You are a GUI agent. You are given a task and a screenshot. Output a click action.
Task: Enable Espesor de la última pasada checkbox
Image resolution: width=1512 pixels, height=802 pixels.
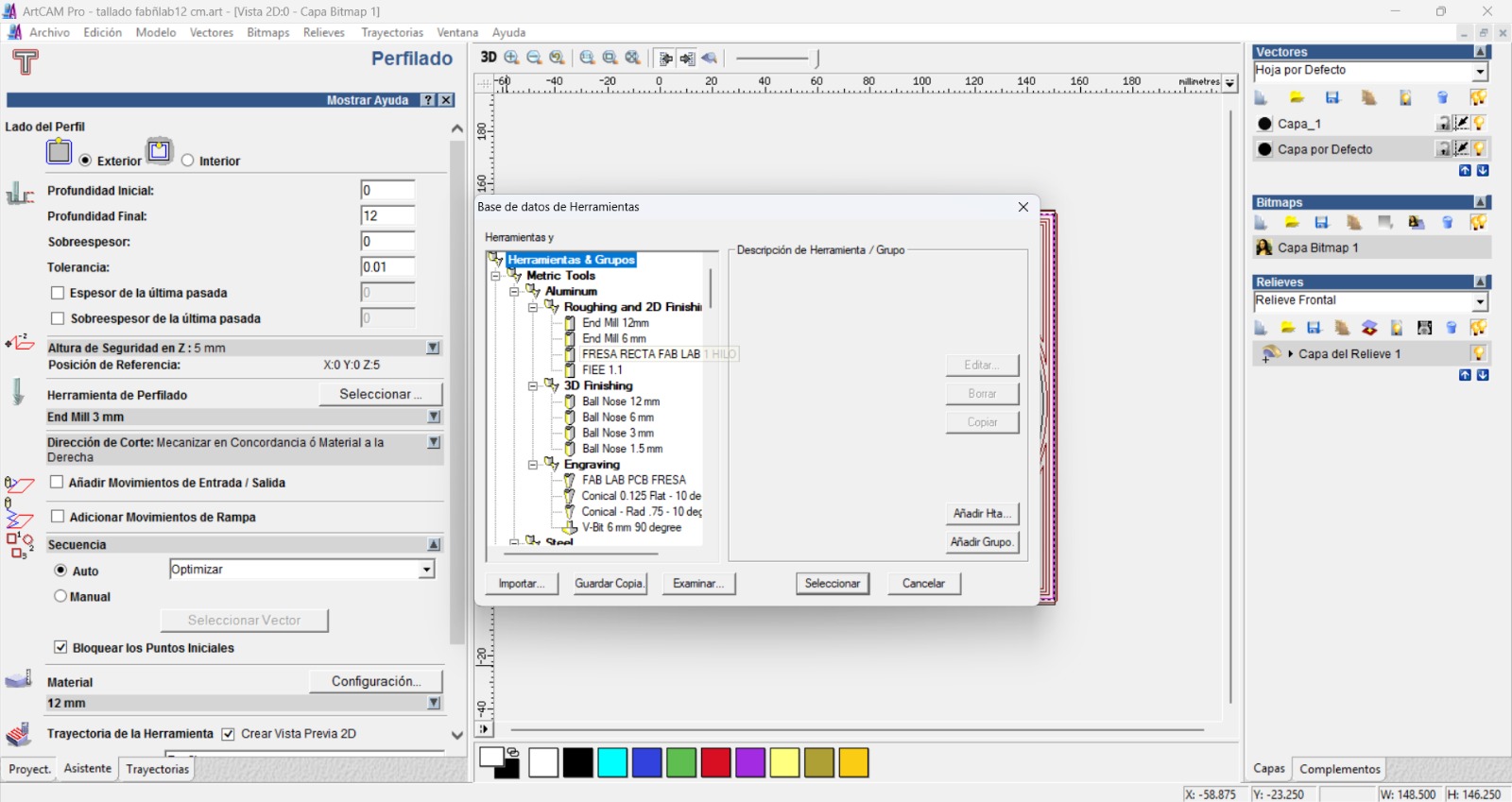click(58, 293)
